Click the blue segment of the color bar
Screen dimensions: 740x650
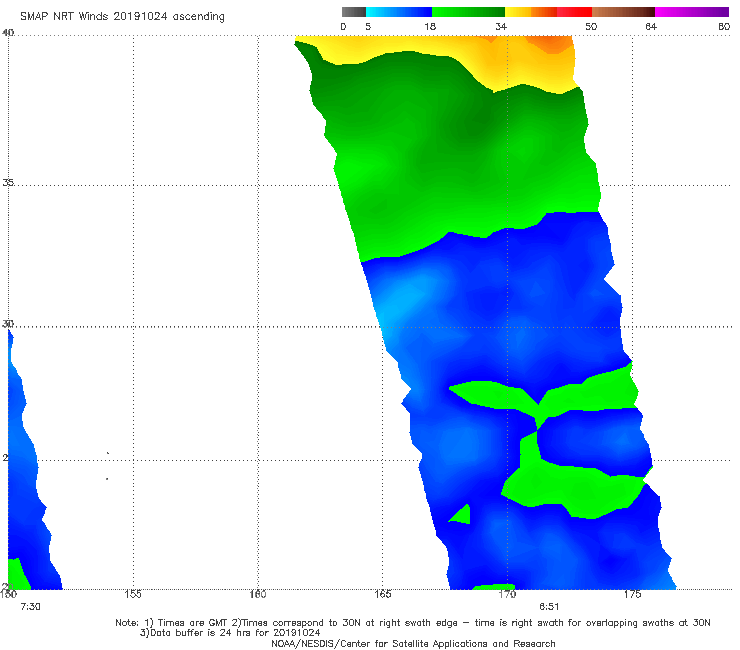click(399, 12)
